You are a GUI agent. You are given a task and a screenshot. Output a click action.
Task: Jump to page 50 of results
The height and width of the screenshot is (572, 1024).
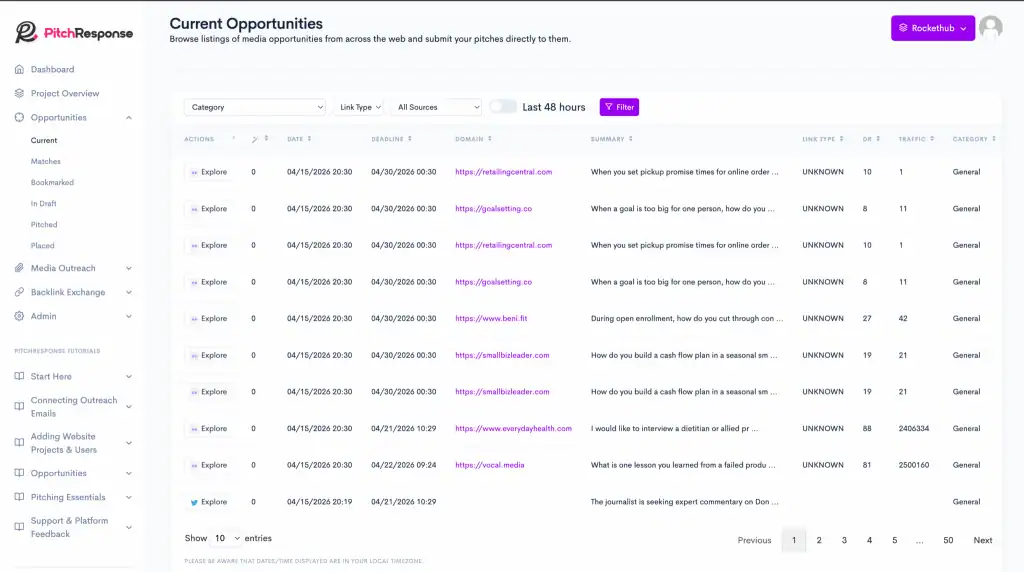(948, 540)
